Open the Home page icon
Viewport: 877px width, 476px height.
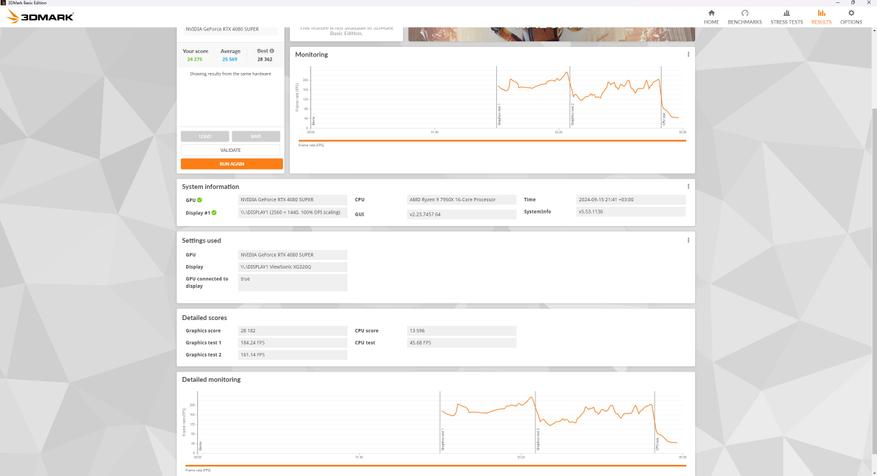point(711,13)
